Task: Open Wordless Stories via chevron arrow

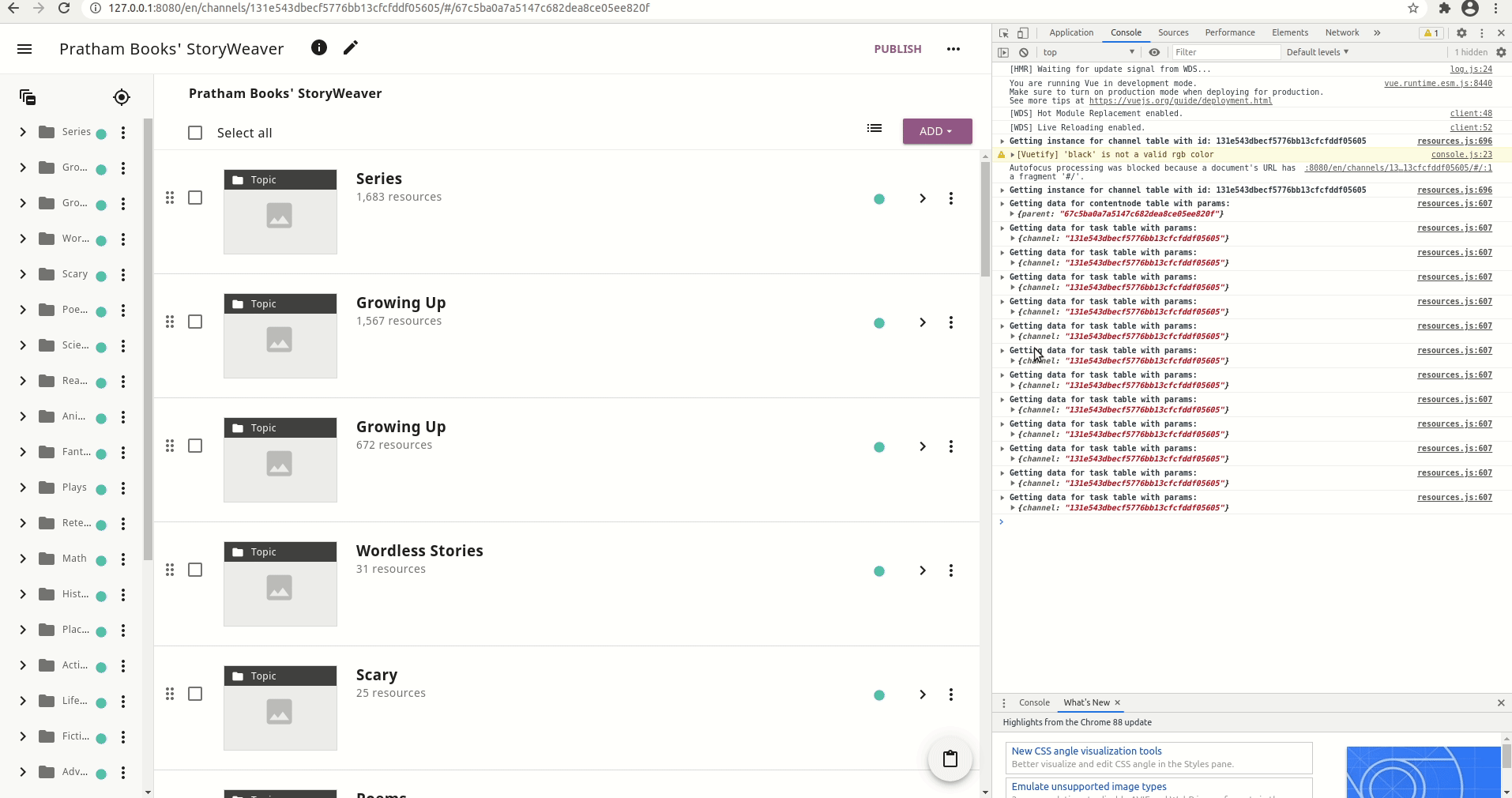Action: coord(922,570)
